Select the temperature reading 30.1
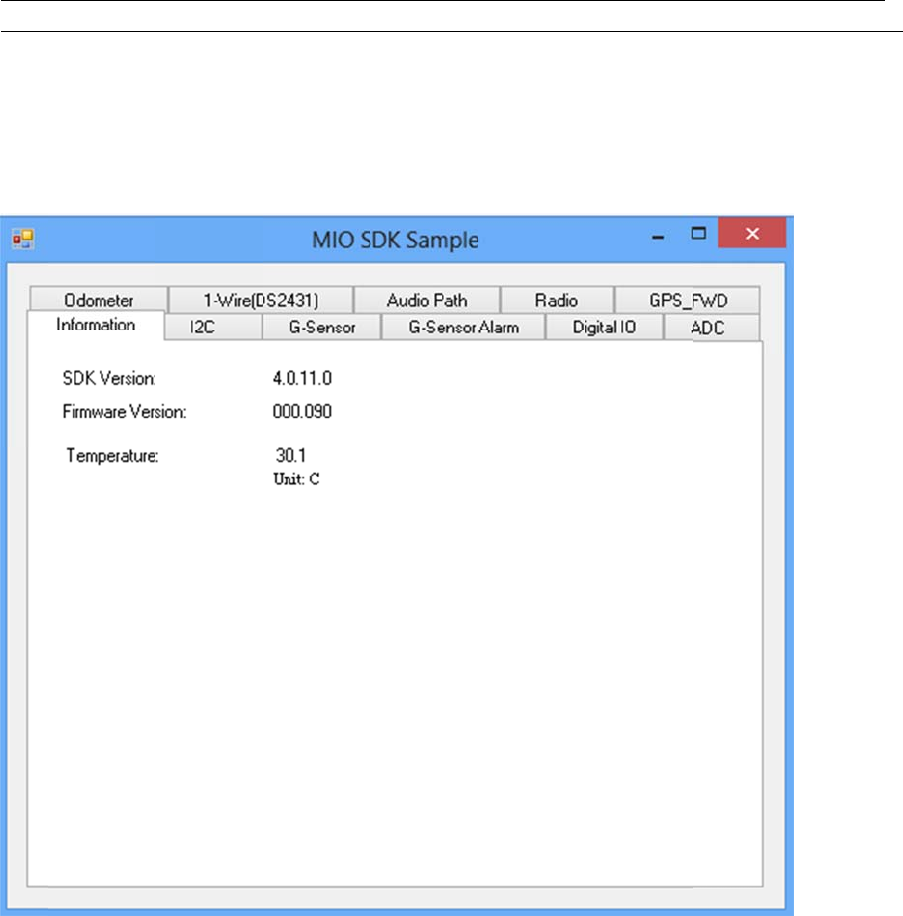Image resolution: width=903 pixels, height=916 pixels. pyautogui.click(x=291, y=455)
